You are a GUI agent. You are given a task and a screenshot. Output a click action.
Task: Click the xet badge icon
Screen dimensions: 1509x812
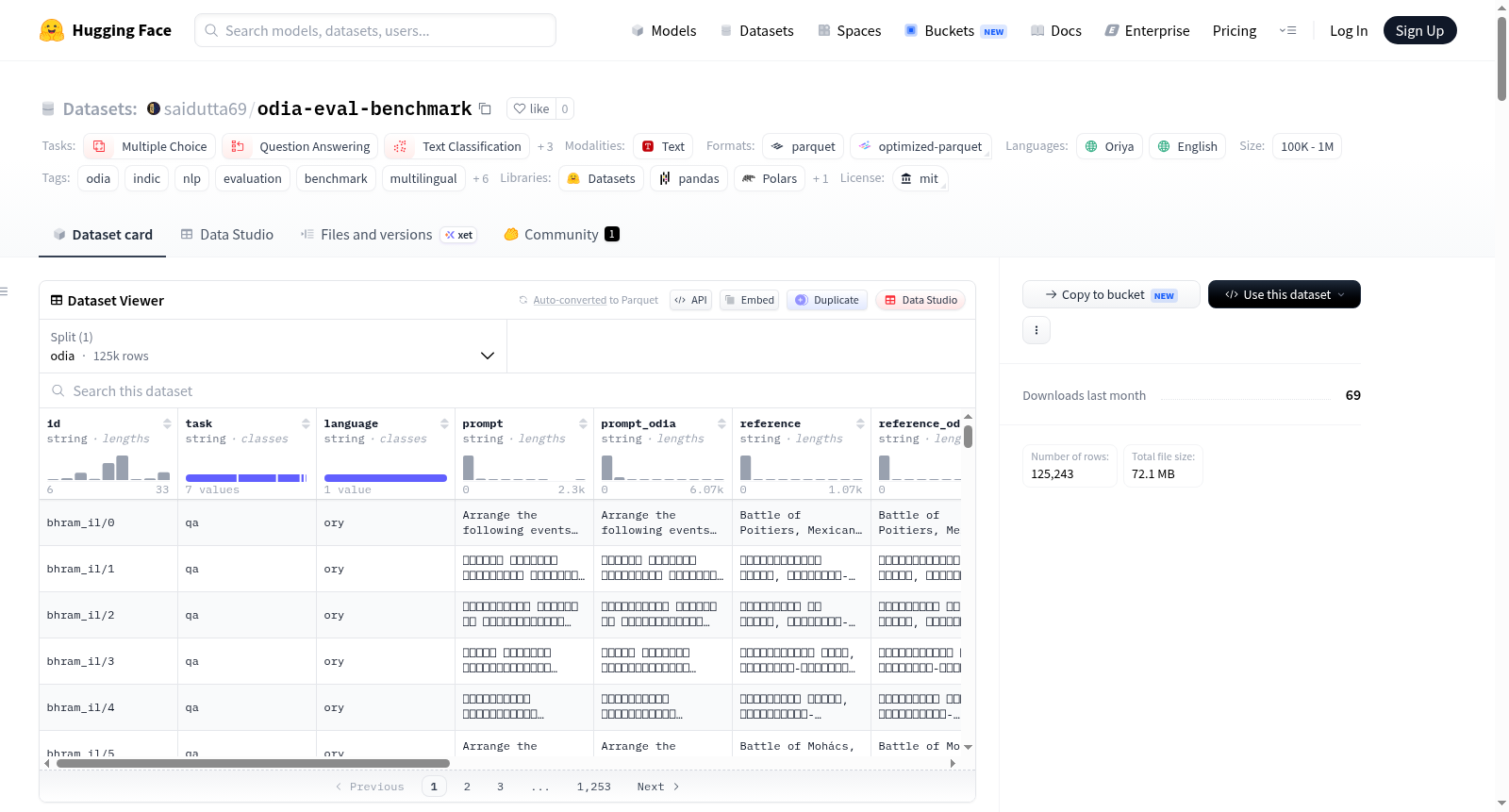[458, 235]
